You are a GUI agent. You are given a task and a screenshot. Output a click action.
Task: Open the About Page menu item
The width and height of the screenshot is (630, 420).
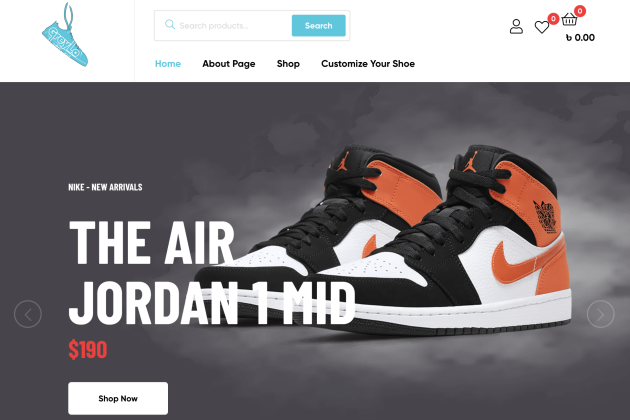tap(229, 64)
